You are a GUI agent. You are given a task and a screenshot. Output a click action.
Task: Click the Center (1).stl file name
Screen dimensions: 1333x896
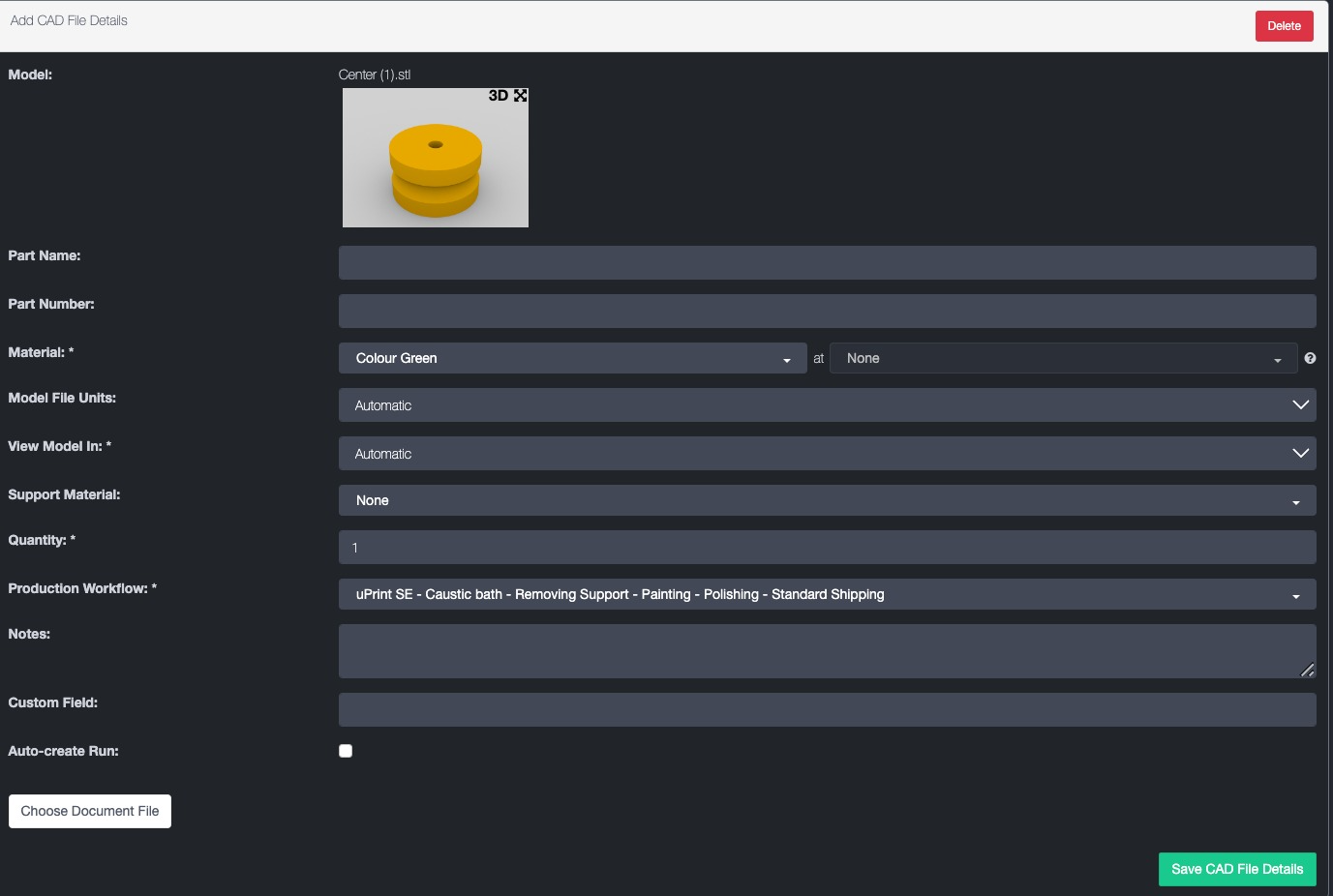[x=375, y=75]
